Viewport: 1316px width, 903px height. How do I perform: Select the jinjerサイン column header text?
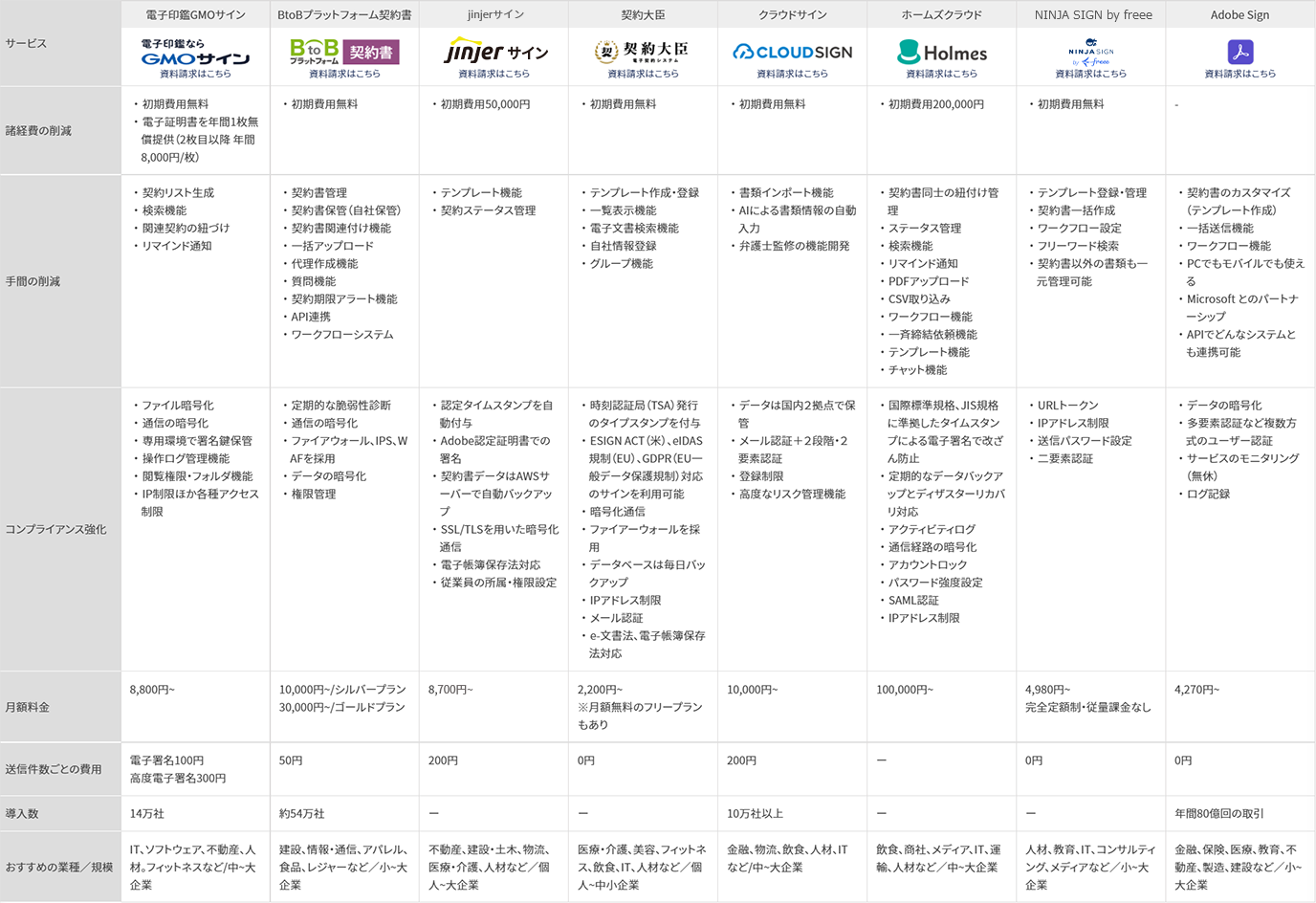click(x=494, y=15)
